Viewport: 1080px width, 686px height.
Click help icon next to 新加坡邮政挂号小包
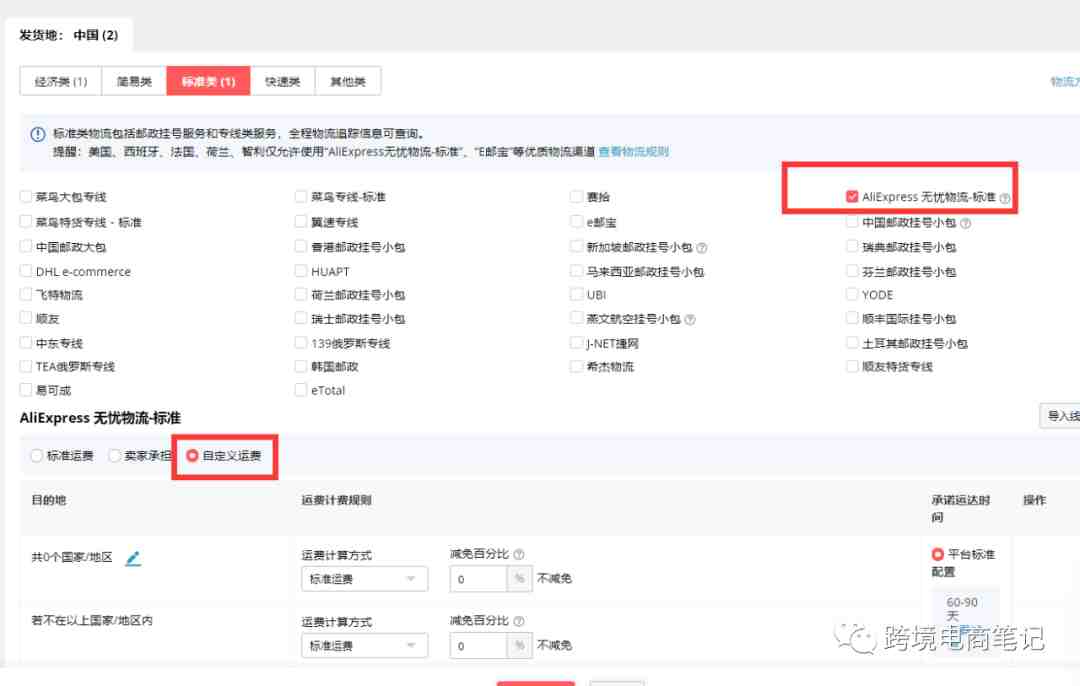(x=702, y=247)
